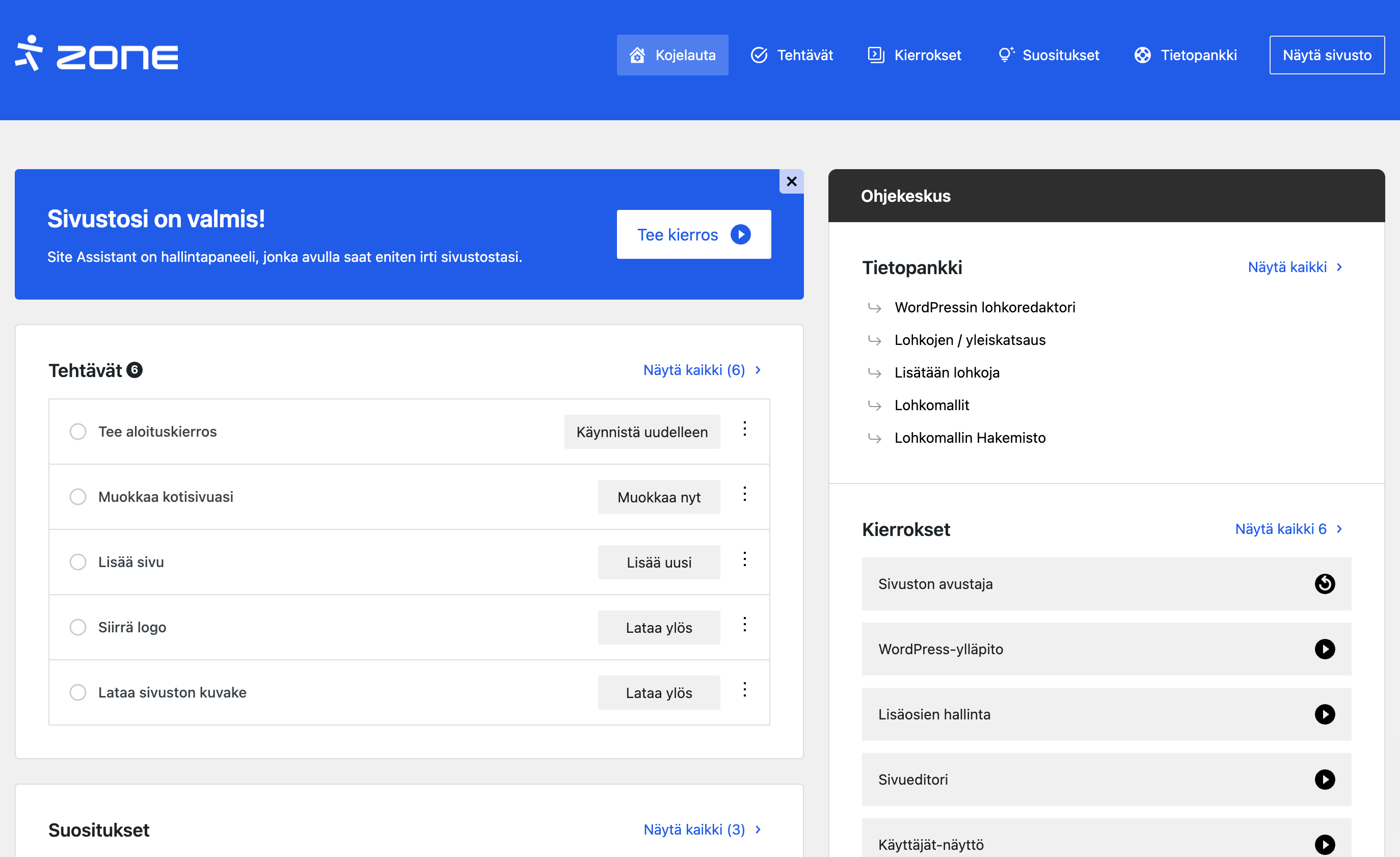Click the 'Näytä sivusto' button

(x=1326, y=55)
